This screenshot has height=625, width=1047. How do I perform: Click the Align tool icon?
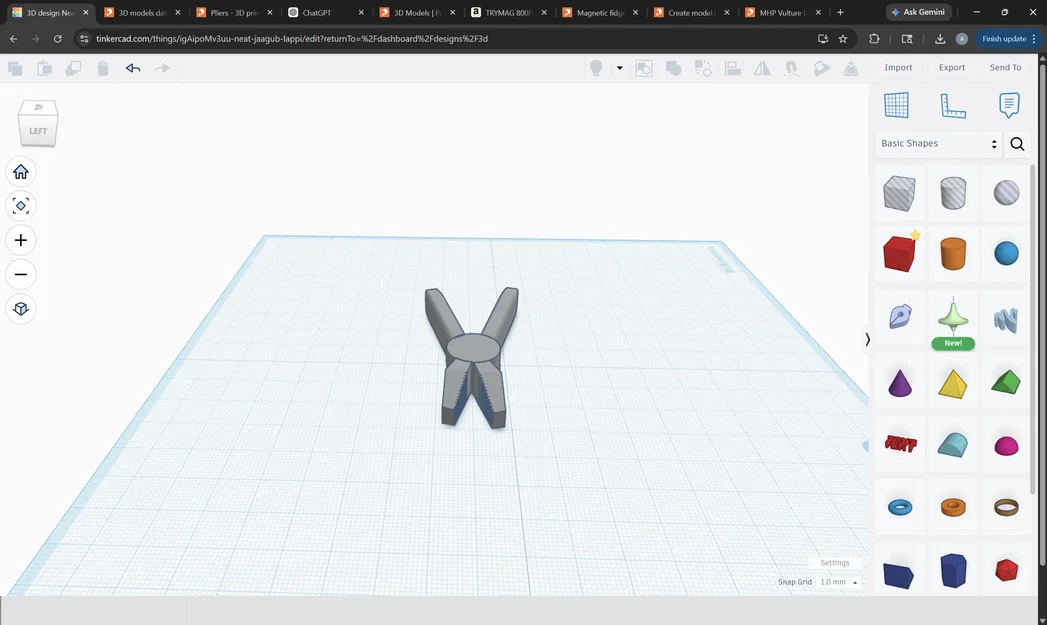click(x=733, y=67)
